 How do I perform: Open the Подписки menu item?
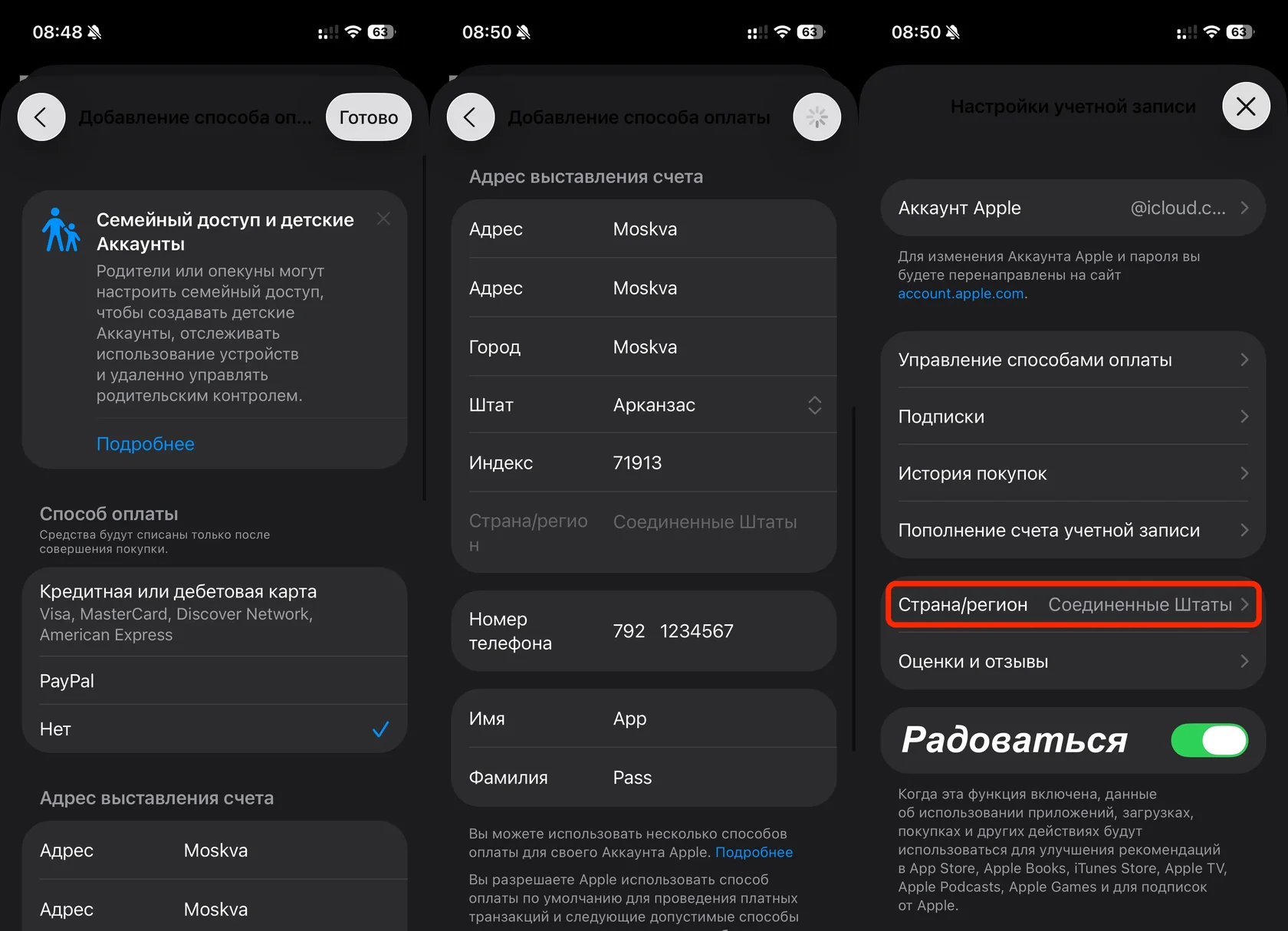[1073, 416]
